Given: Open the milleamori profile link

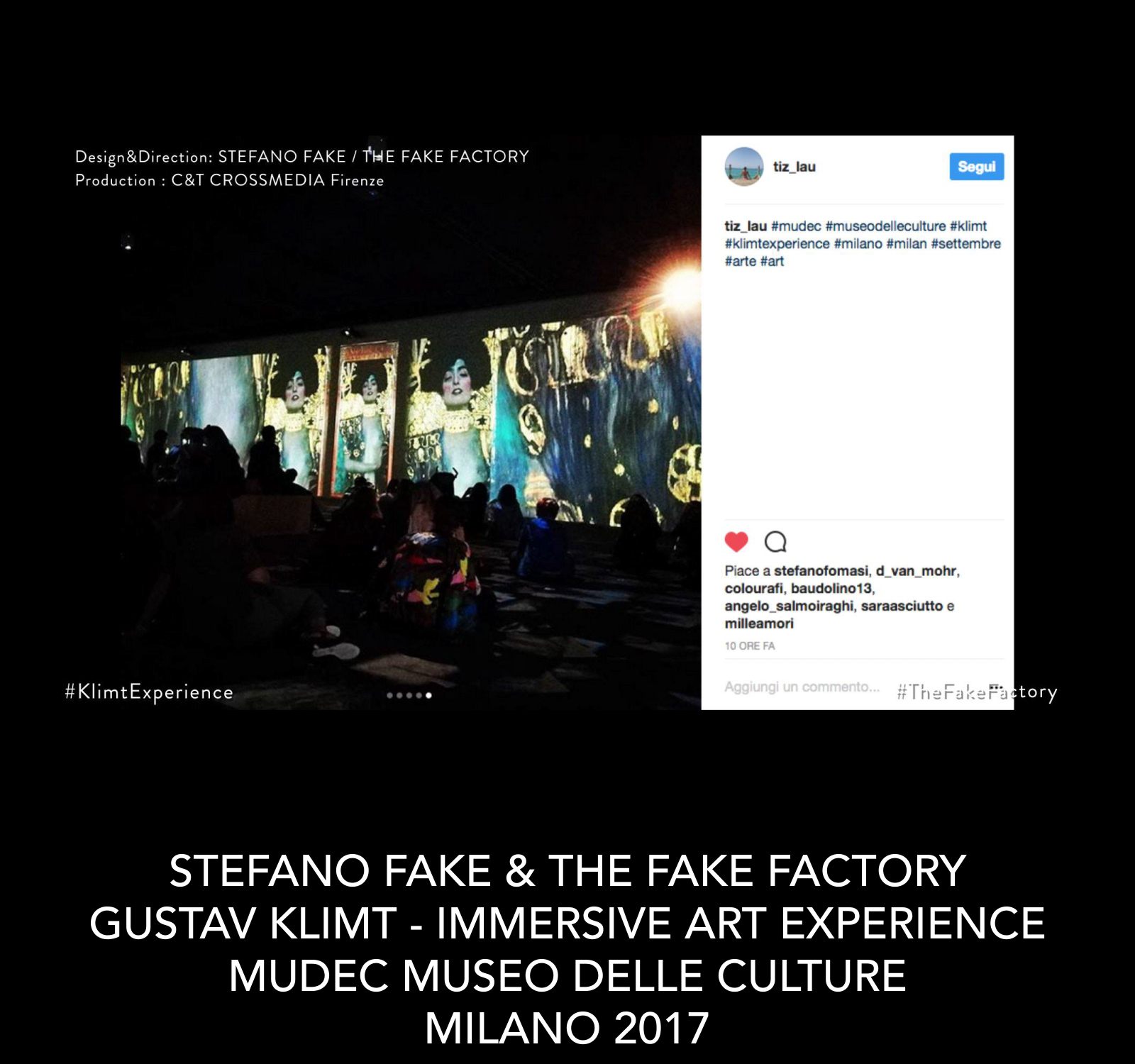Looking at the screenshot, I should click(x=759, y=624).
